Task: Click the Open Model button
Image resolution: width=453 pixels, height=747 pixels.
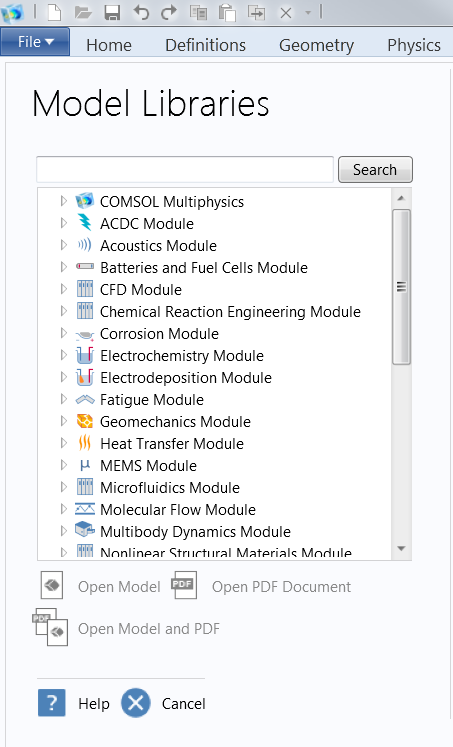Action: 101,585
